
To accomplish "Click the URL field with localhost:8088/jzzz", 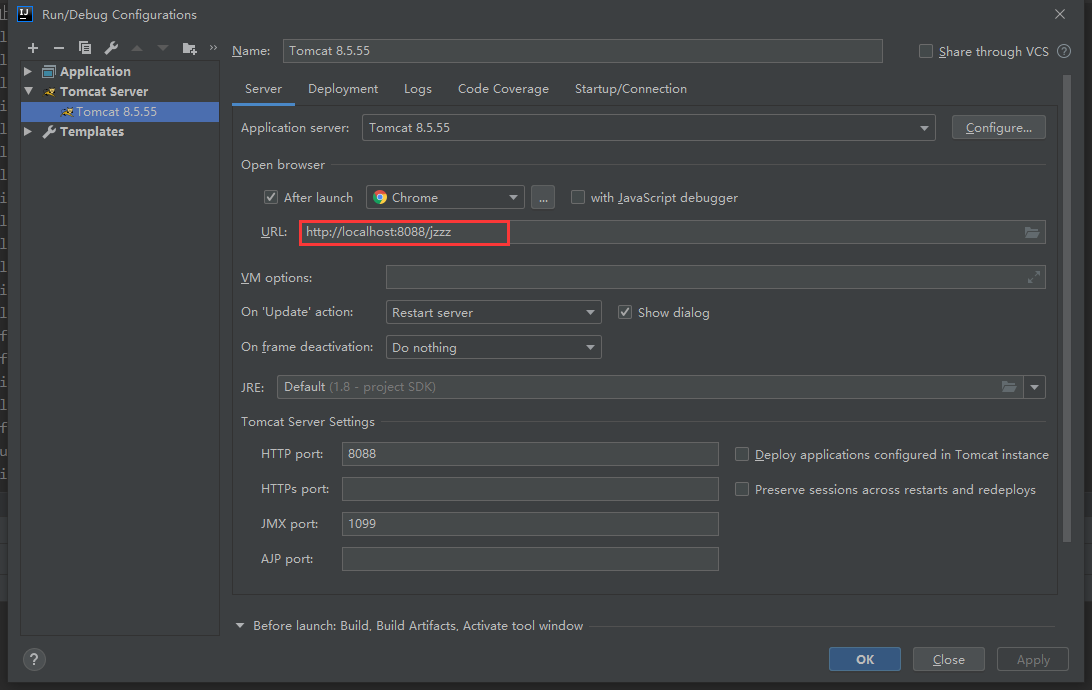I will tap(672, 232).
